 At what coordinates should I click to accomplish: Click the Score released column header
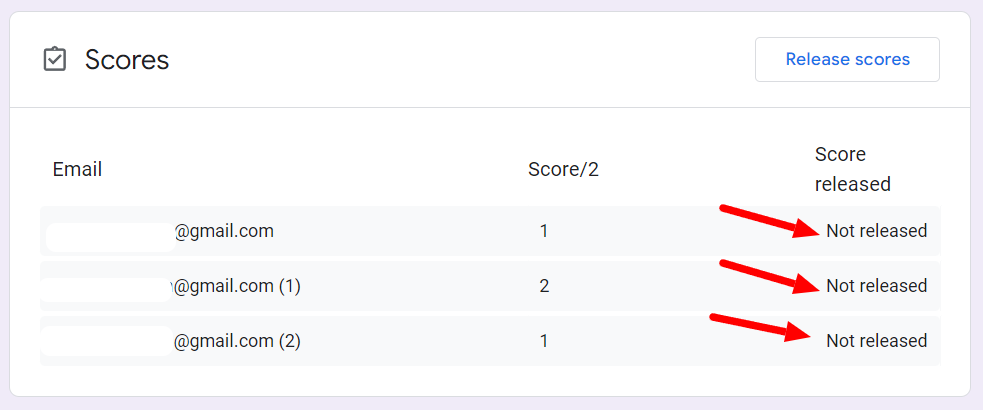[x=853, y=169]
